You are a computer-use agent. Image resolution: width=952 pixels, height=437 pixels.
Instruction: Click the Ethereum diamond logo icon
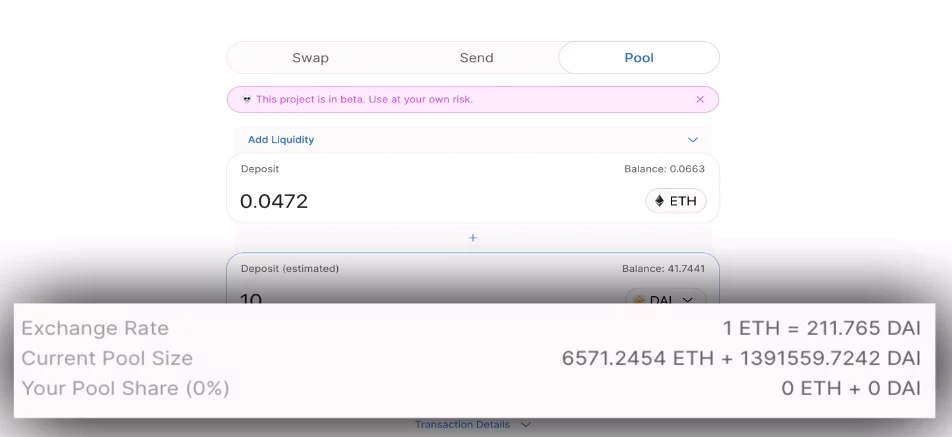tap(659, 201)
